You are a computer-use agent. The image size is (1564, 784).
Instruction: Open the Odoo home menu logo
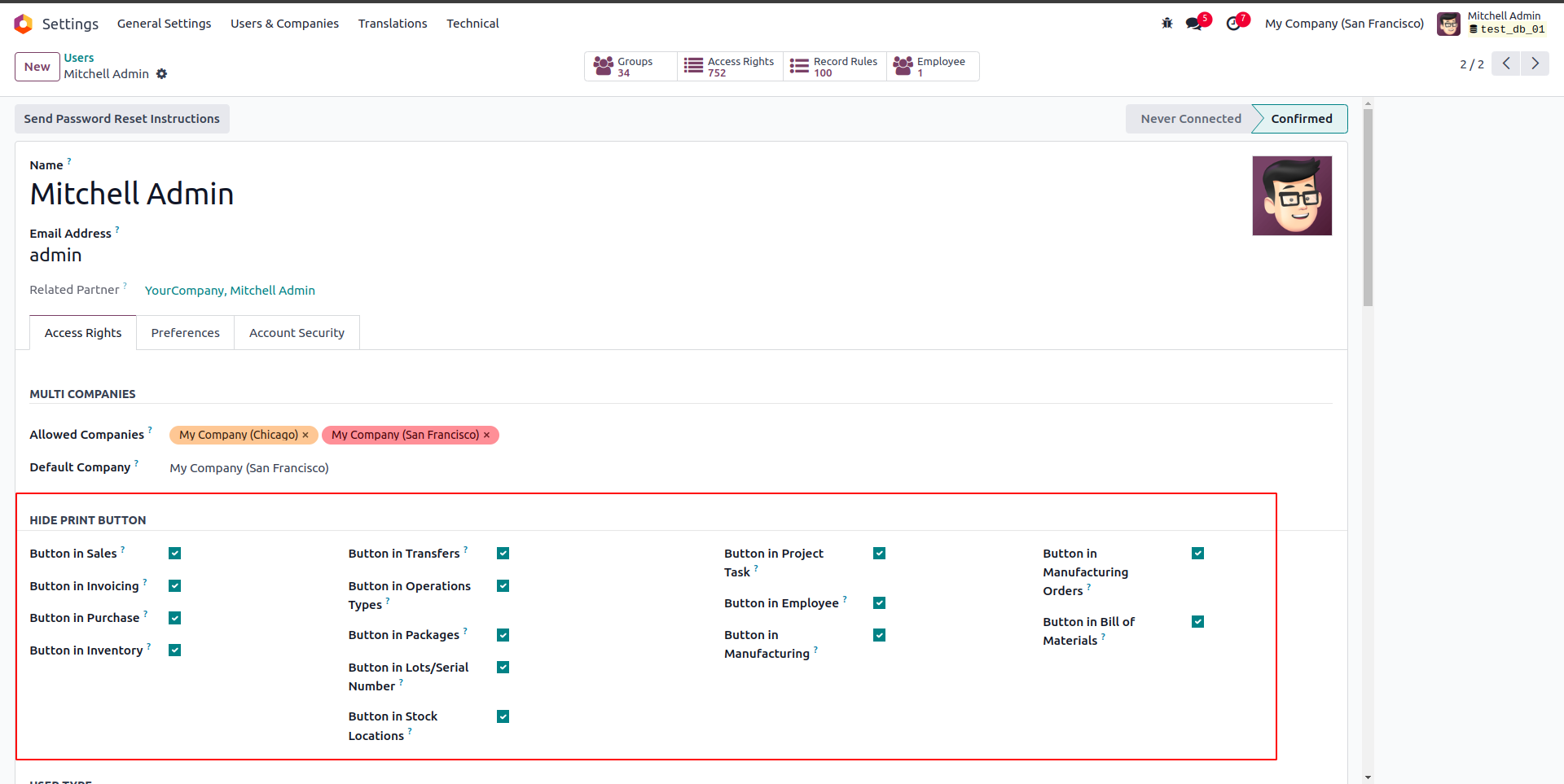pyautogui.click(x=24, y=24)
